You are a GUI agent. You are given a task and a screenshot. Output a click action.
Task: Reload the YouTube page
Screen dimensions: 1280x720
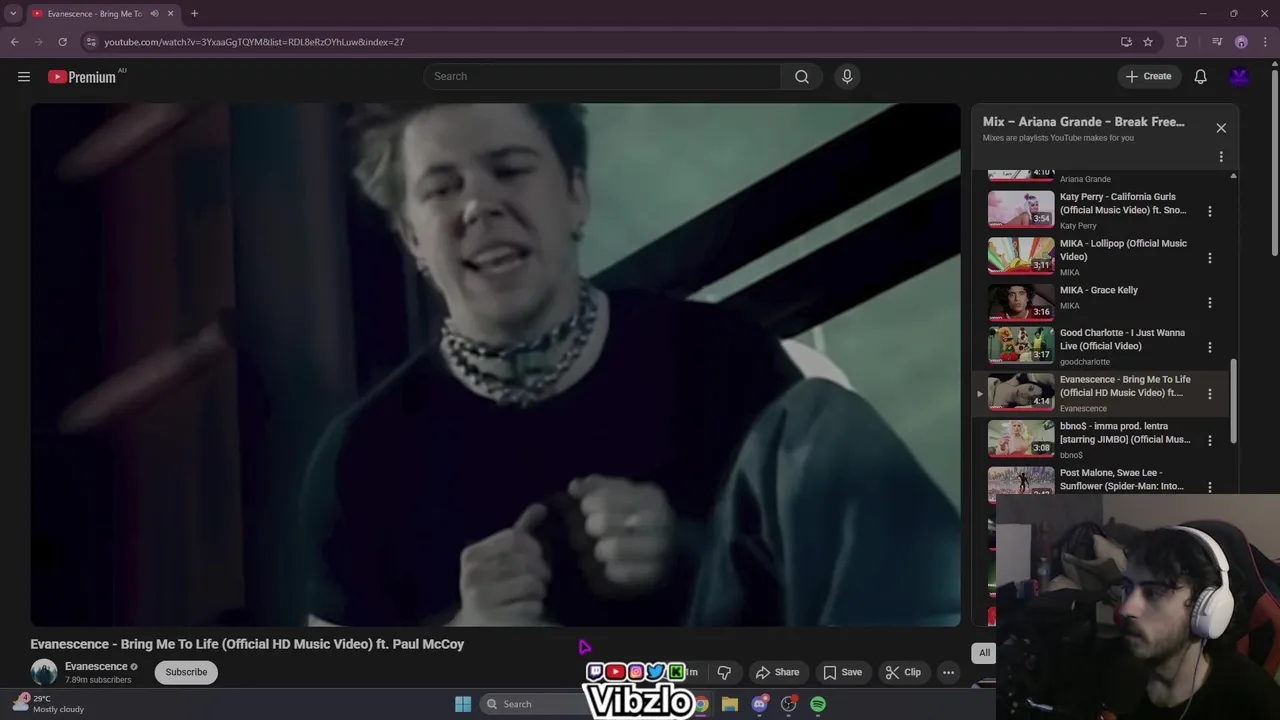[x=62, y=42]
